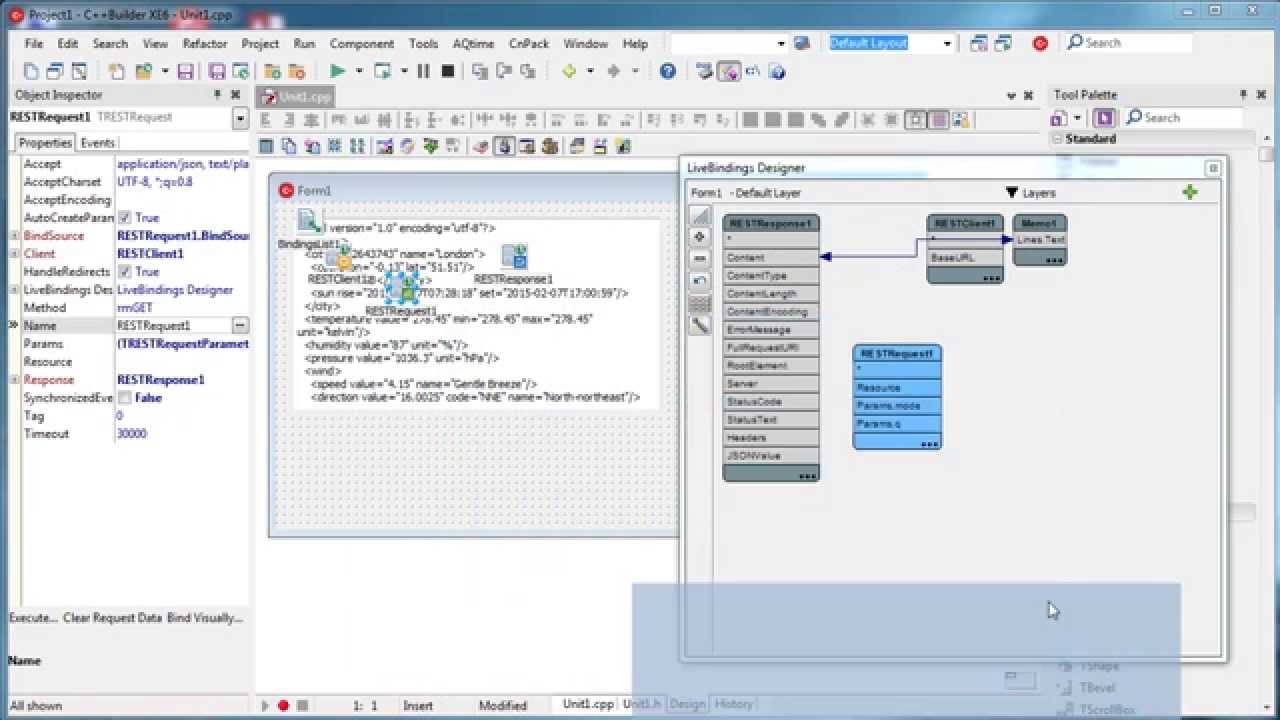The image size is (1280, 720).
Task: Click the Timeout value 30000
Action: 132,434
